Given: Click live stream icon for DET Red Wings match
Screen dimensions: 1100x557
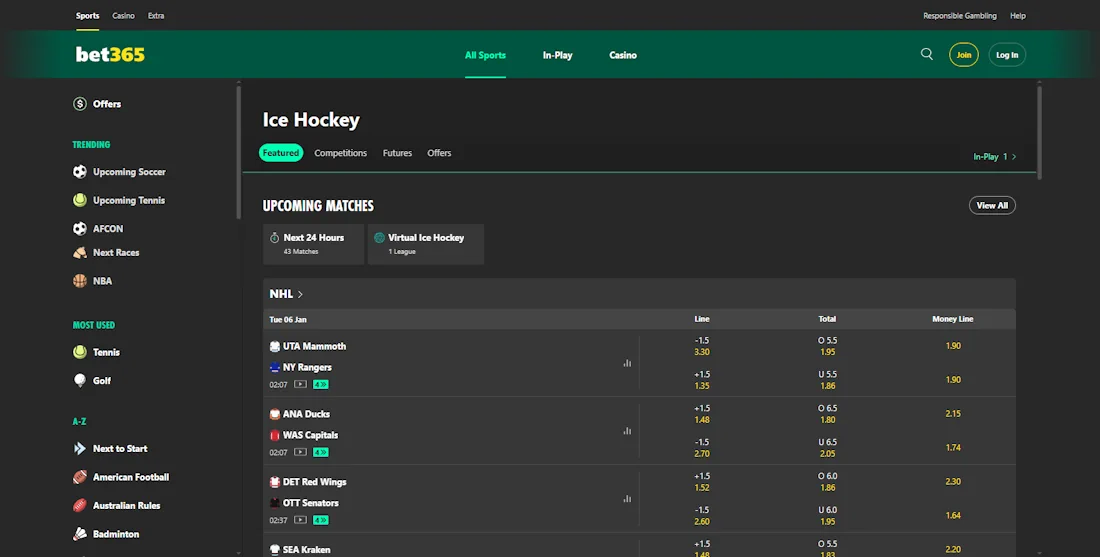Looking at the screenshot, I should tap(300, 520).
